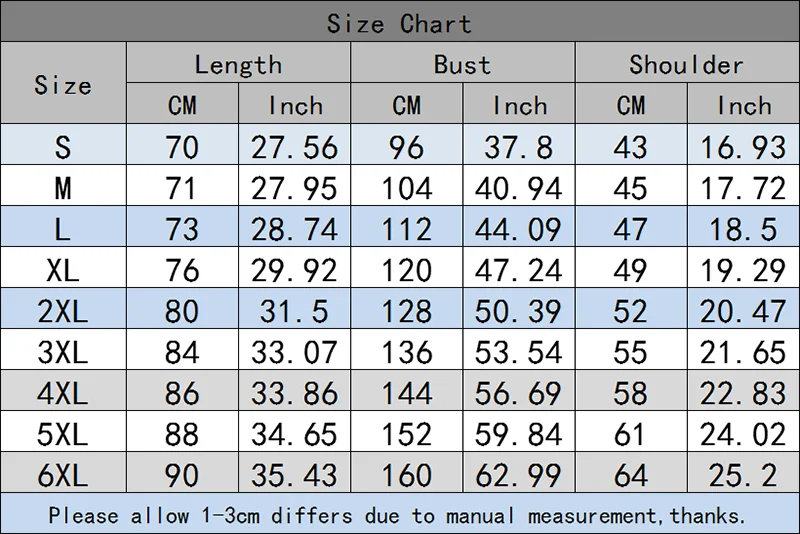Click the Size Chart title
The height and width of the screenshot is (534, 800).
[x=399, y=22]
